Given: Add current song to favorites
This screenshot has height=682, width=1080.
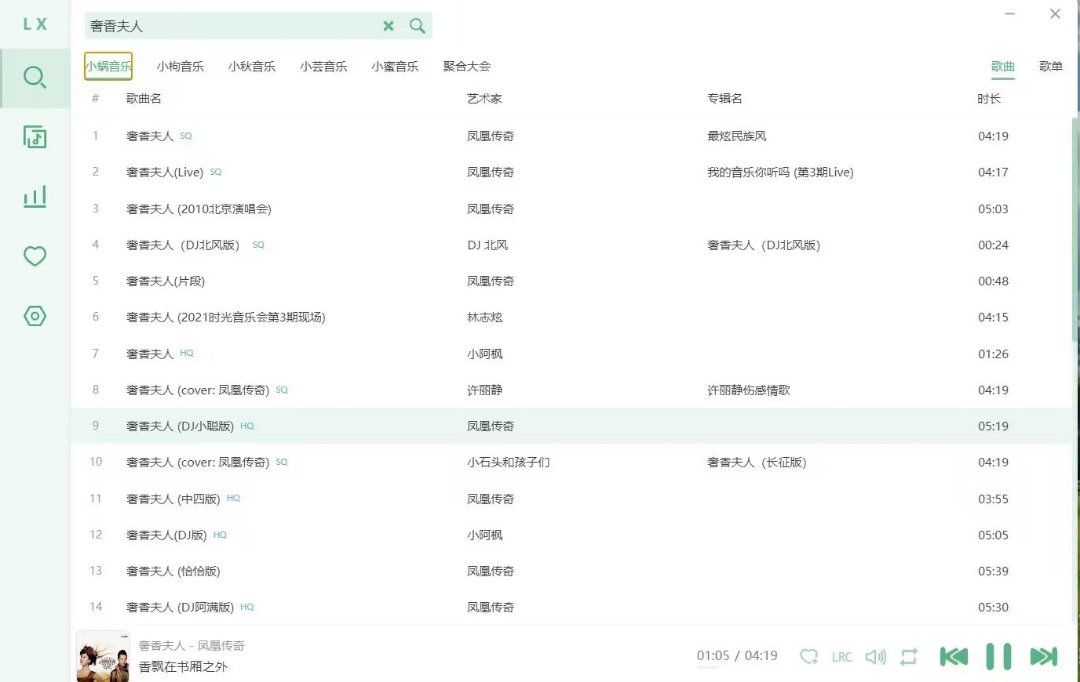Looking at the screenshot, I should (x=809, y=657).
